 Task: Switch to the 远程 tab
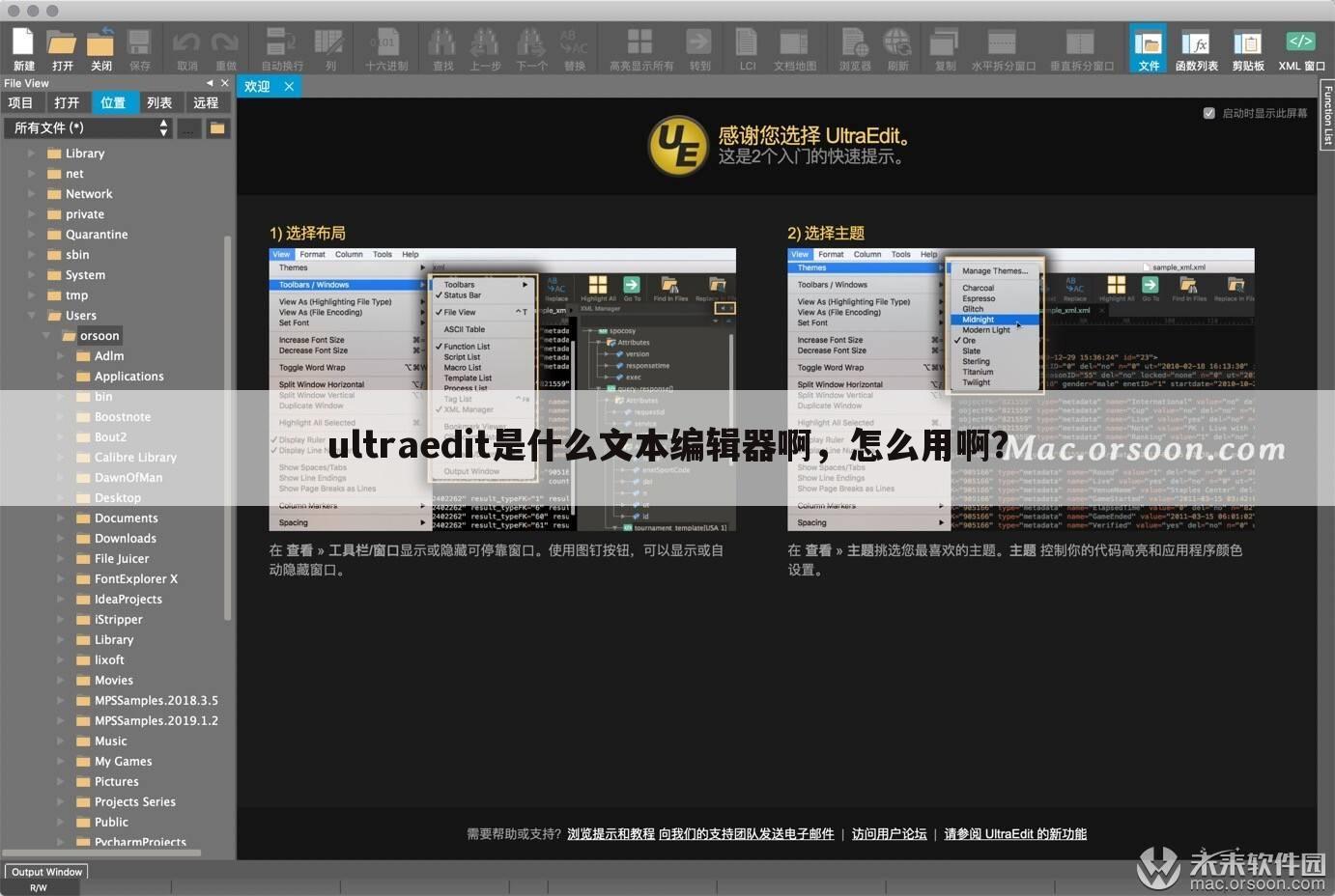(206, 102)
